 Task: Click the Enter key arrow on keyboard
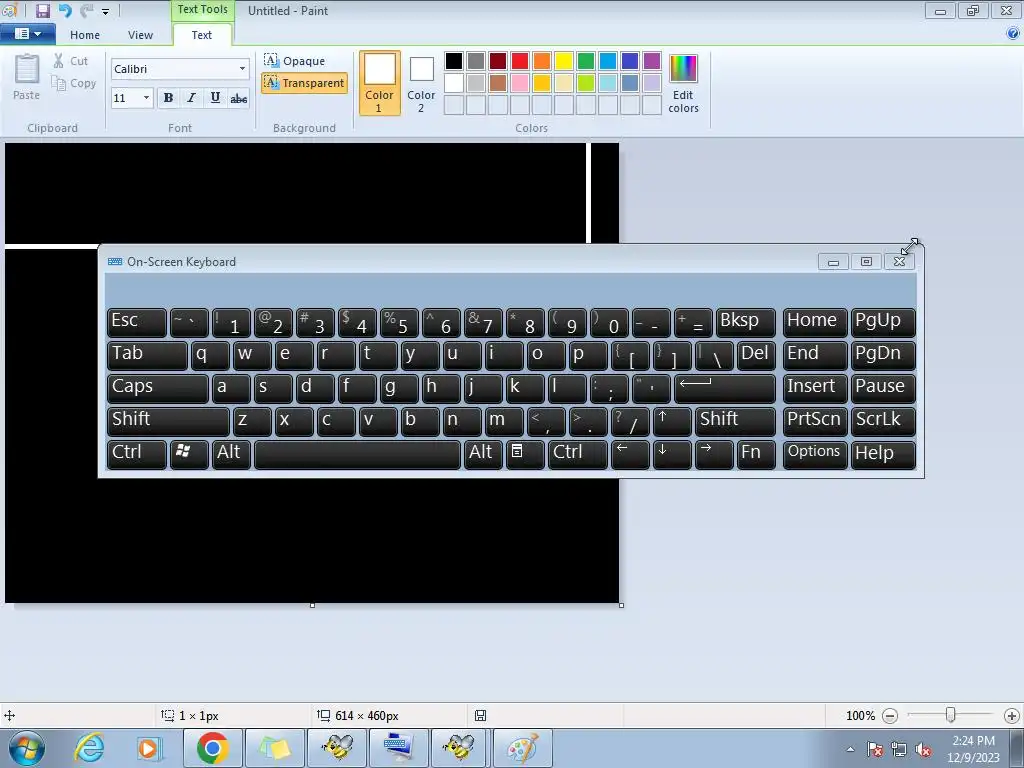[725, 388]
